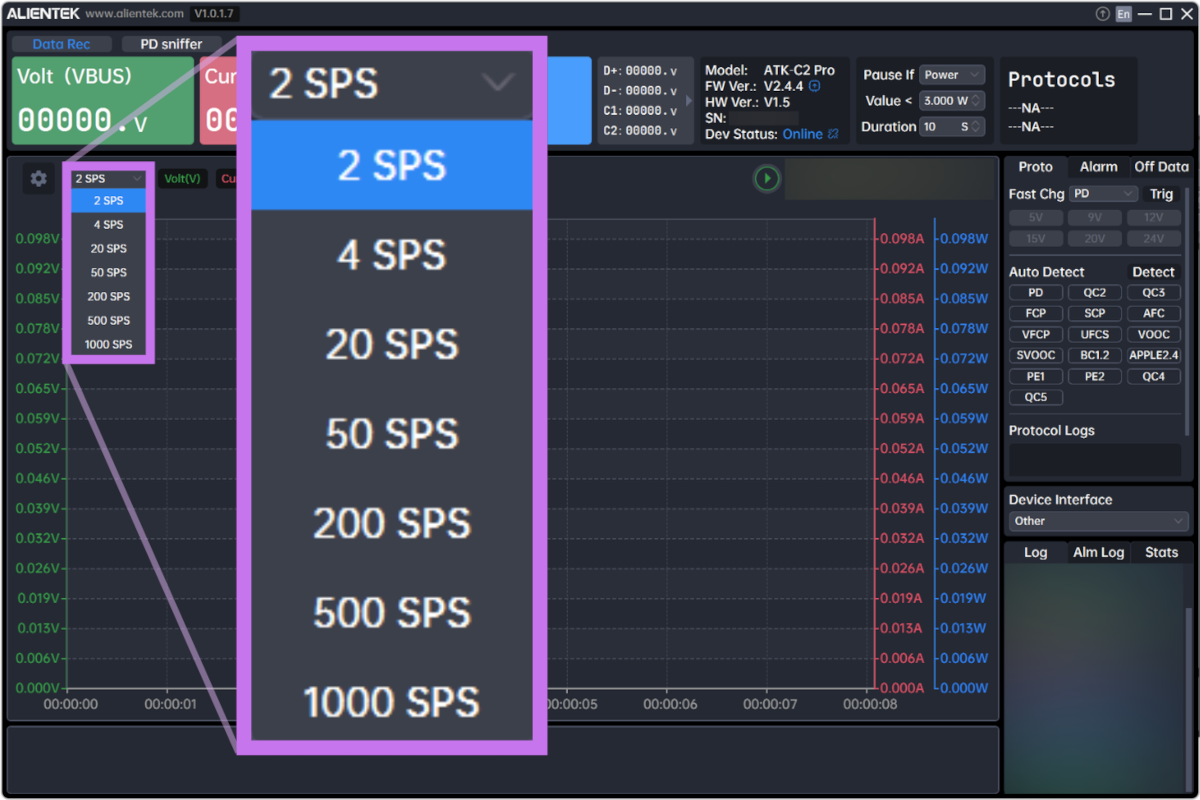Switch to the Alm Log tab

pos(1099,552)
